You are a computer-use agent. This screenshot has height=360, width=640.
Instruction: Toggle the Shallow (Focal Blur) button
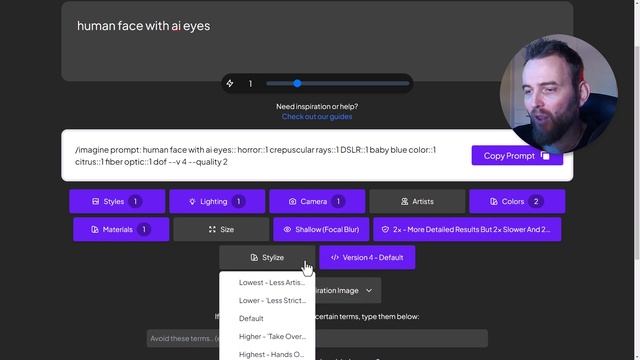[321, 229]
